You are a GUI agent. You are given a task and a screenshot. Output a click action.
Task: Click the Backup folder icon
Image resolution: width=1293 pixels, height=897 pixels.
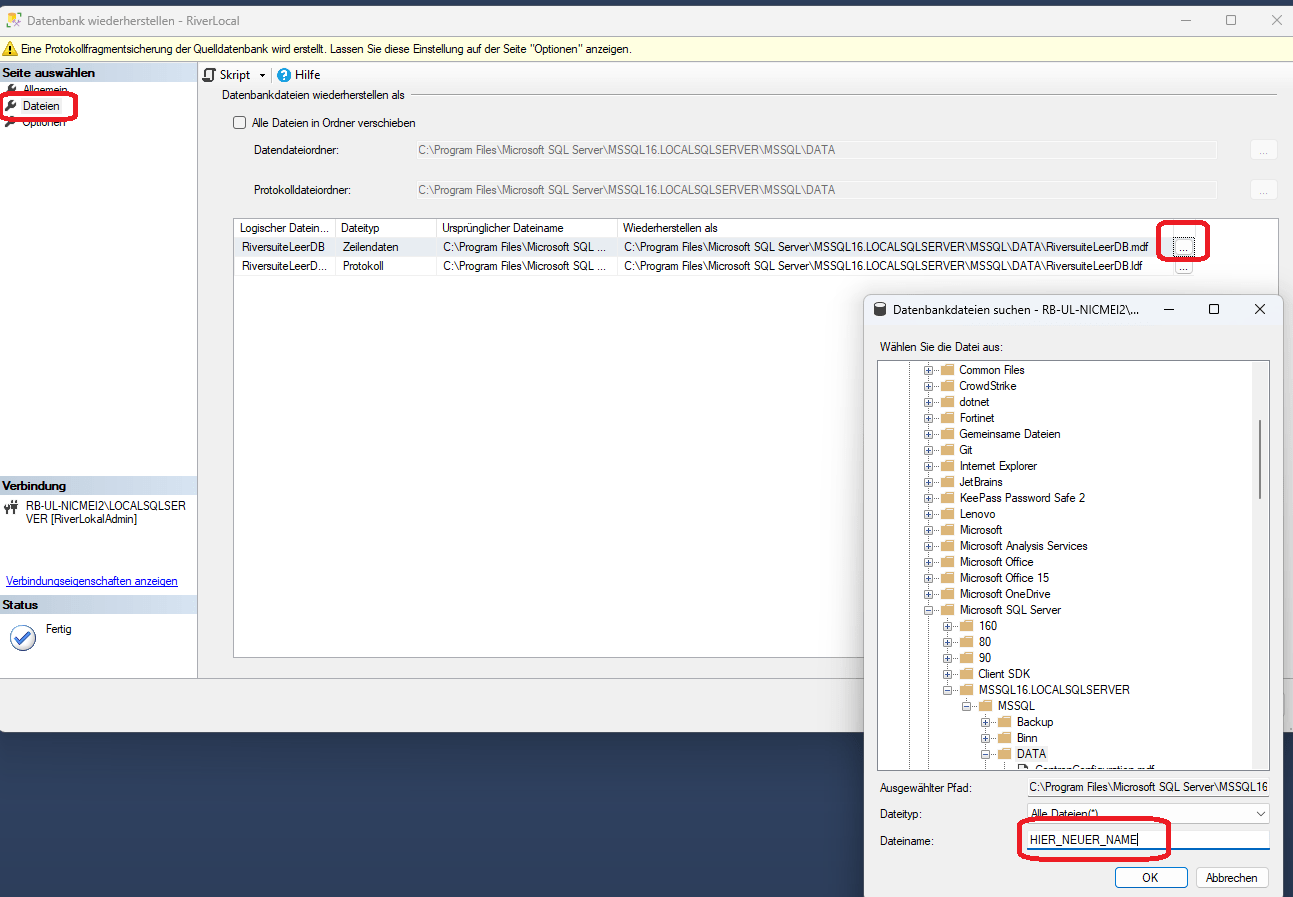tap(1005, 722)
